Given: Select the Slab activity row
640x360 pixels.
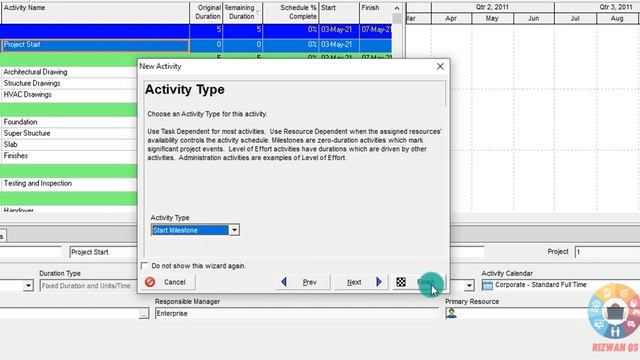Looking at the screenshot, I should [x=11, y=144].
